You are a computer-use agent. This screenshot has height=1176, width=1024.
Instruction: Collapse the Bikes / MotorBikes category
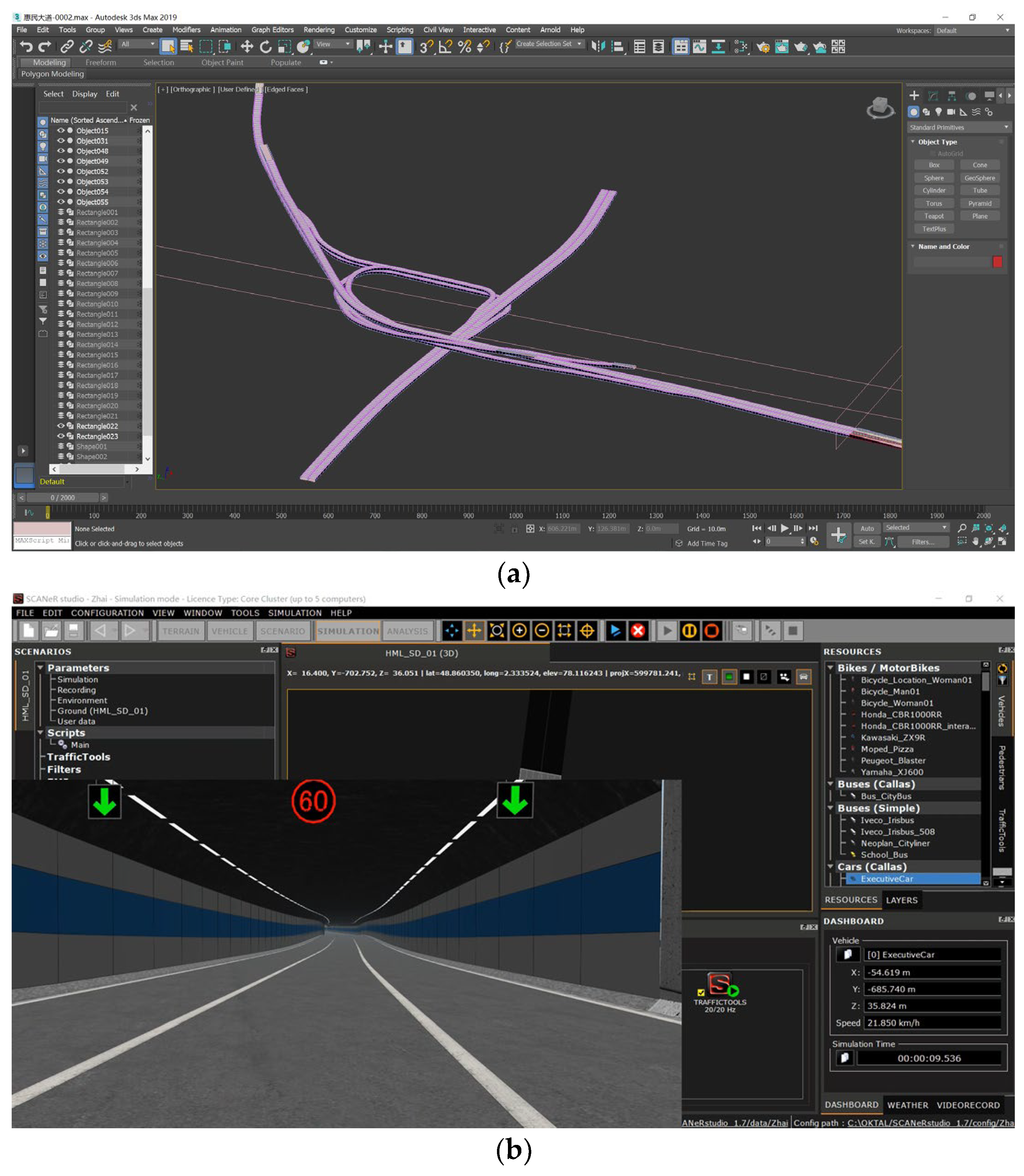pyautogui.click(x=830, y=667)
